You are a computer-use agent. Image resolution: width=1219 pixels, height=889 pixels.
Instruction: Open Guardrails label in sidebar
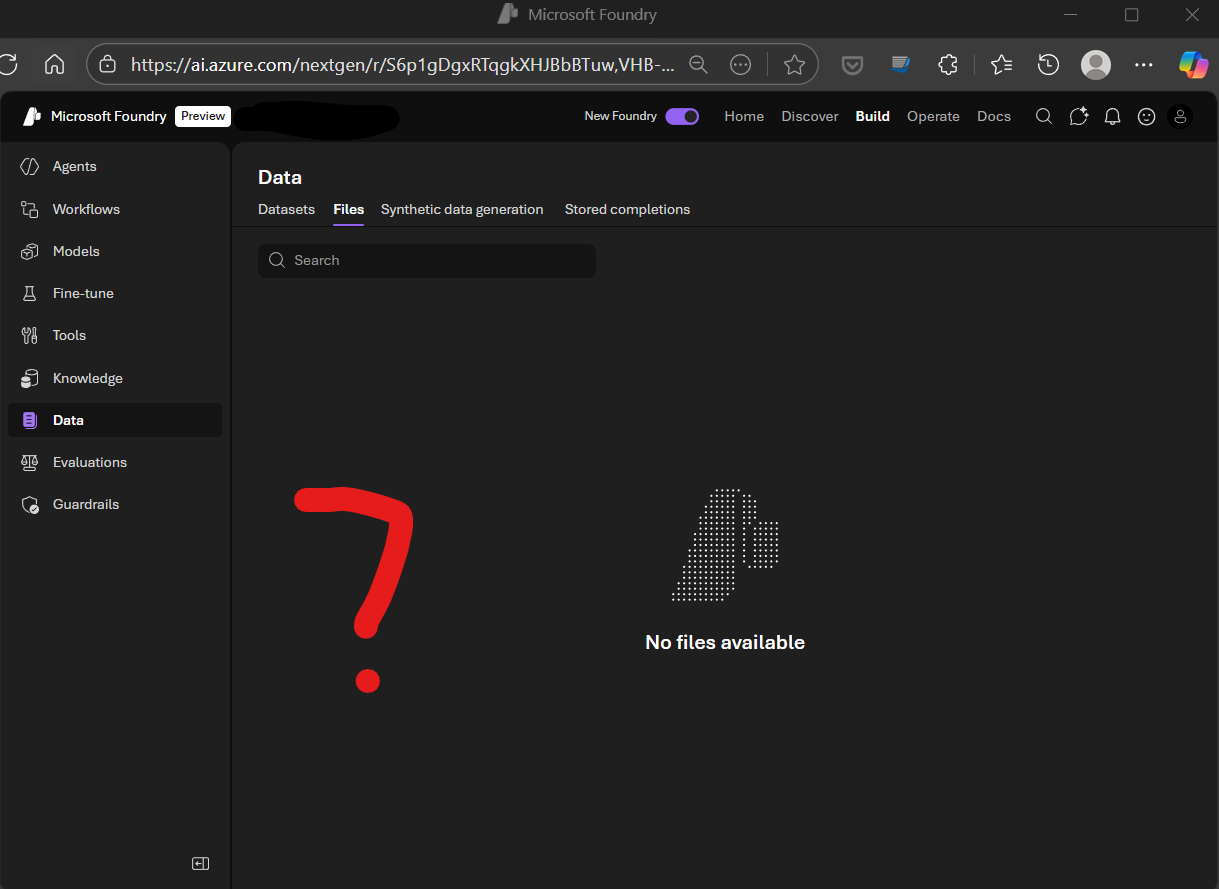[86, 504]
